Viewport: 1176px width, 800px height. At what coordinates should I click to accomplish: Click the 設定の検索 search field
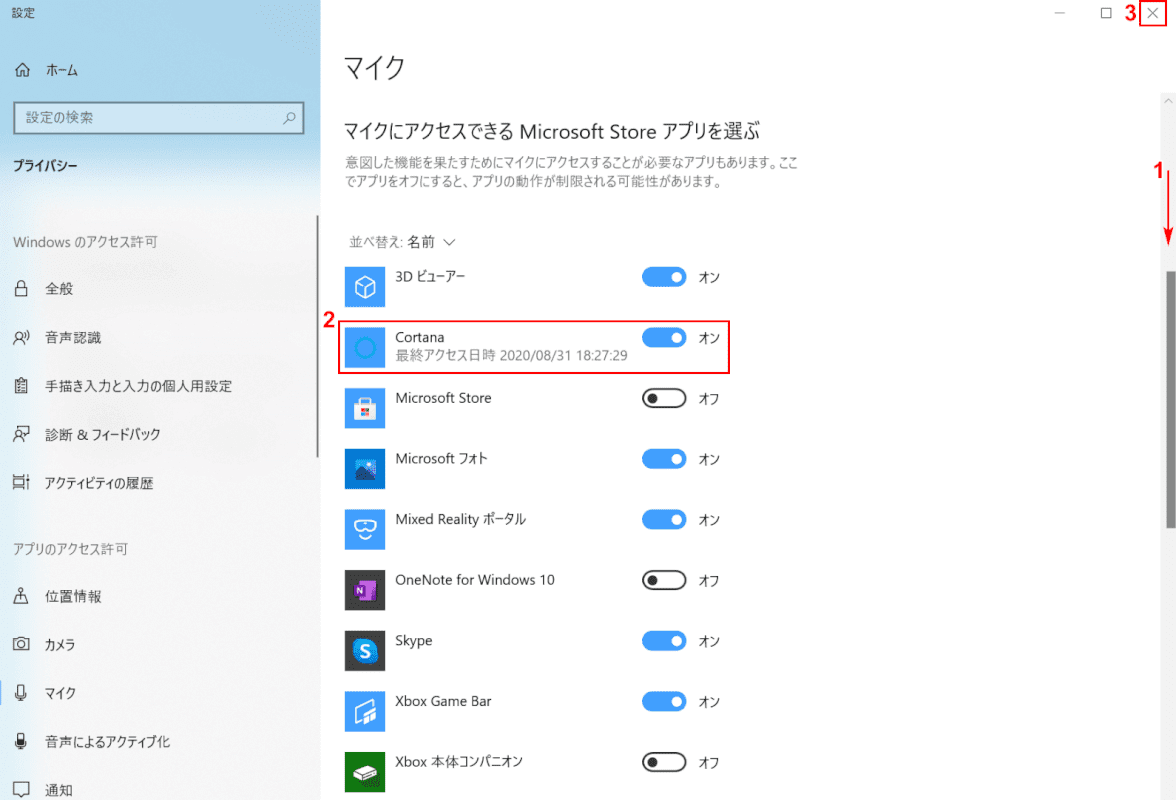click(x=159, y=118)
